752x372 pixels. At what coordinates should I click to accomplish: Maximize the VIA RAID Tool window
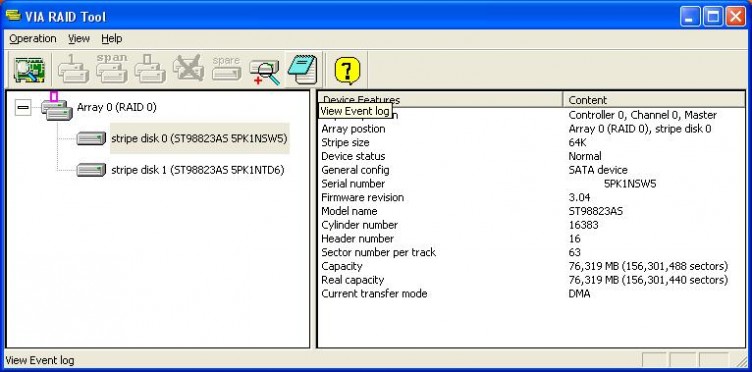713,17
